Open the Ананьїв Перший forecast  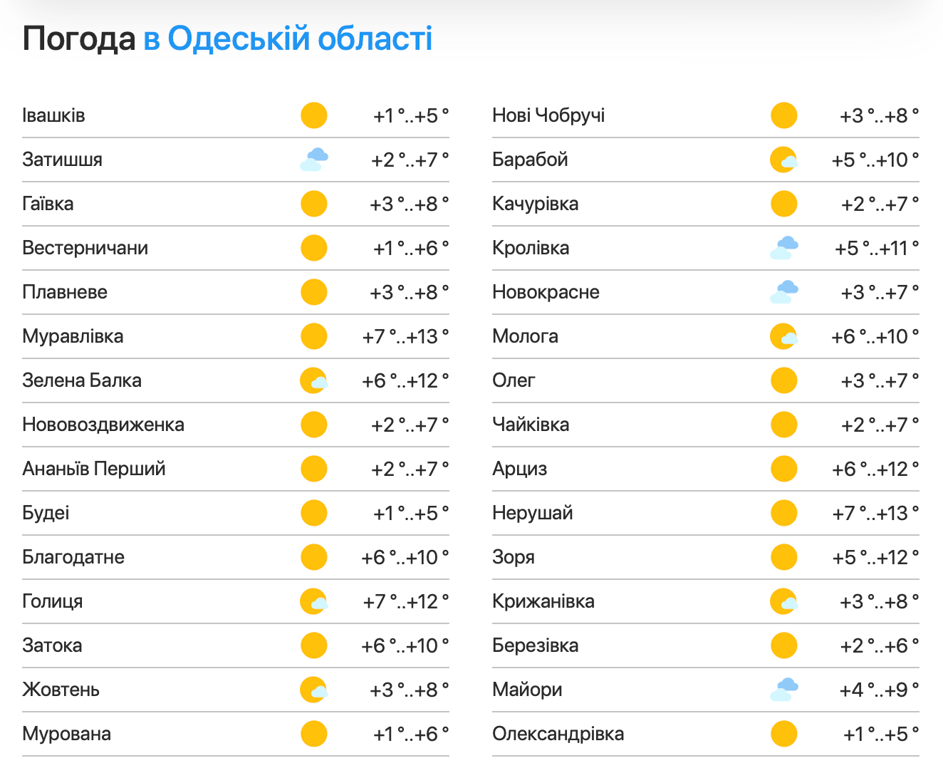tap(94, 469)
